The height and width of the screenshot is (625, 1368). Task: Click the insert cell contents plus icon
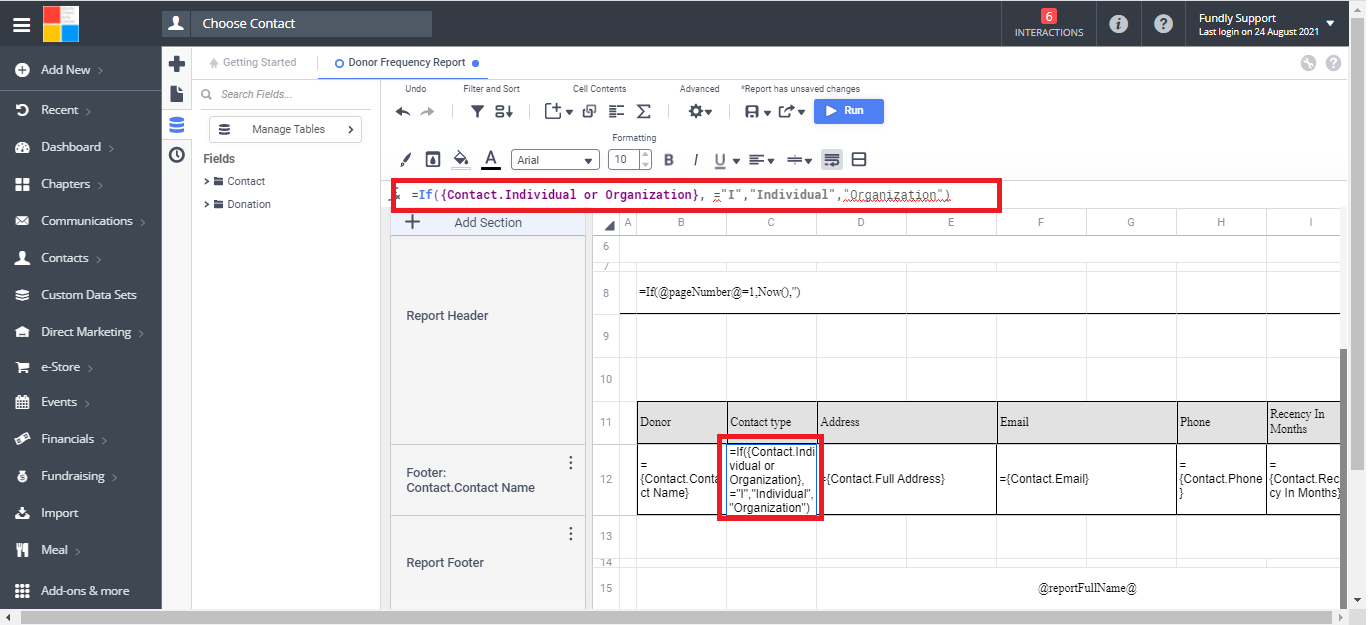(553, 111)
